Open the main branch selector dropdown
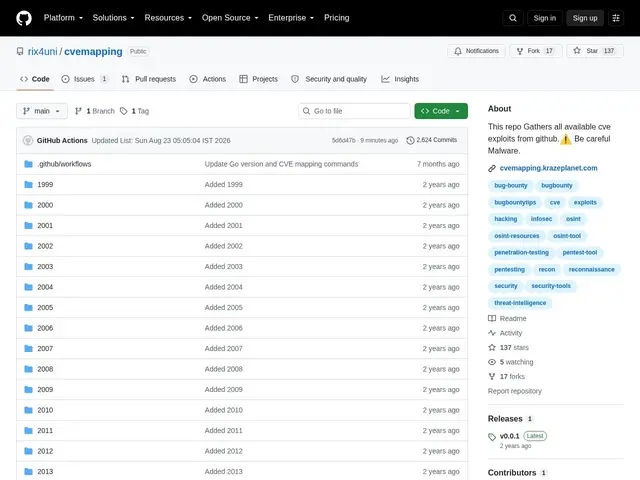The width and height of the screenshot is (640, 480). click(42, 111)
